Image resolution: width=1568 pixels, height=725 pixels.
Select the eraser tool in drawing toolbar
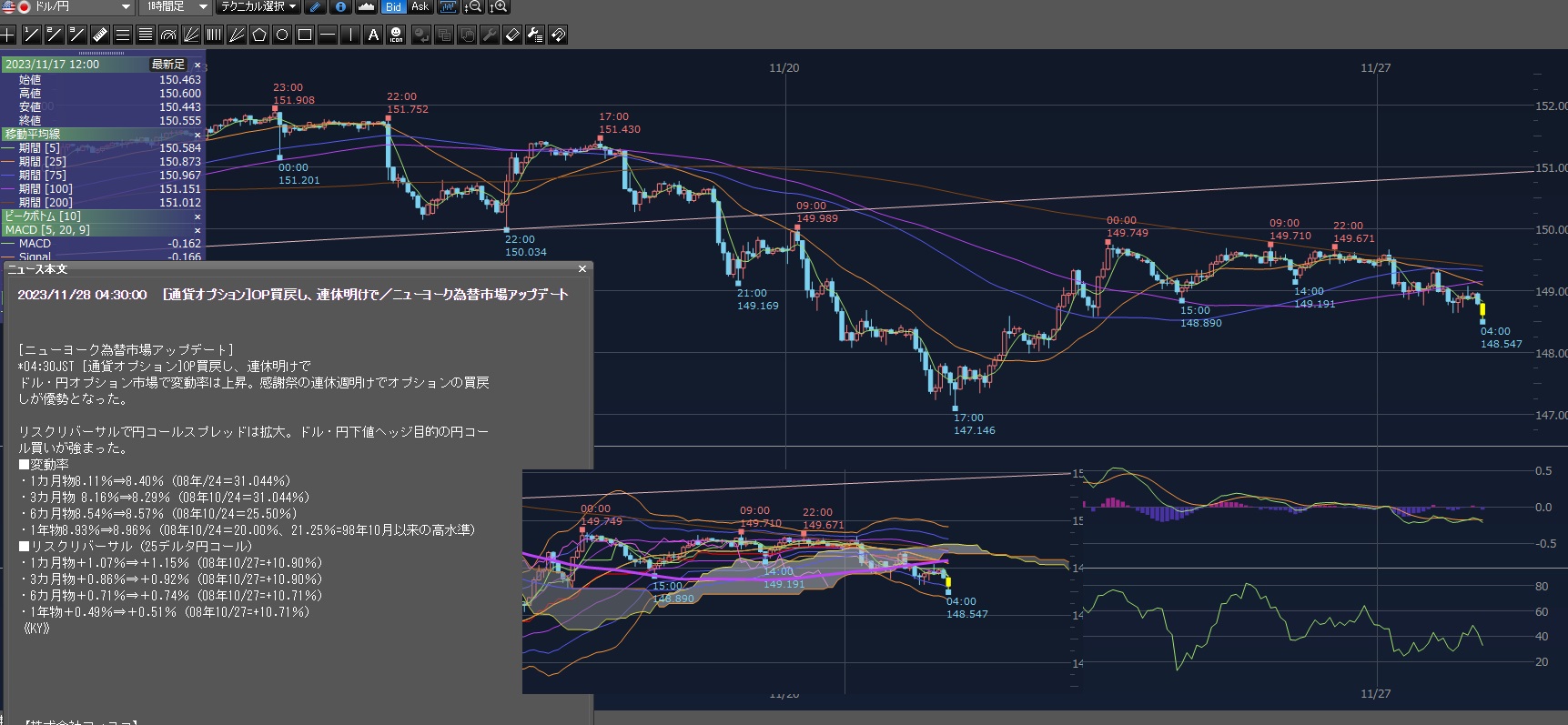tap(512, 35)
